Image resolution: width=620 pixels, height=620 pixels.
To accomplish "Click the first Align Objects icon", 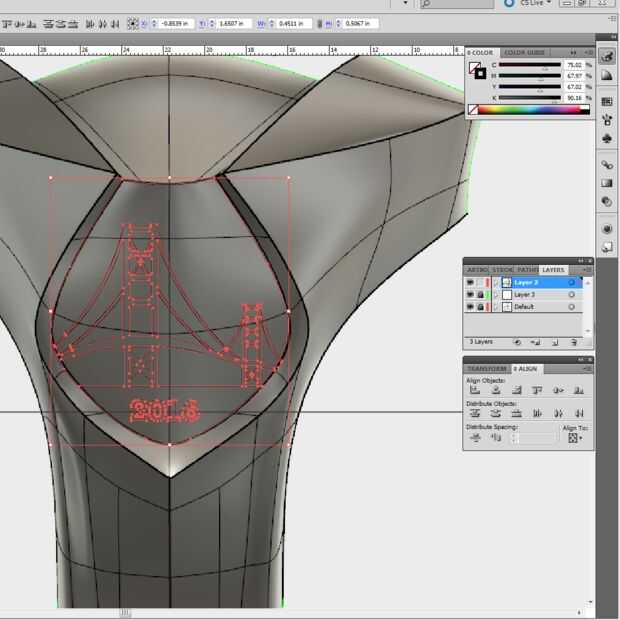I will tap(474, 390).
